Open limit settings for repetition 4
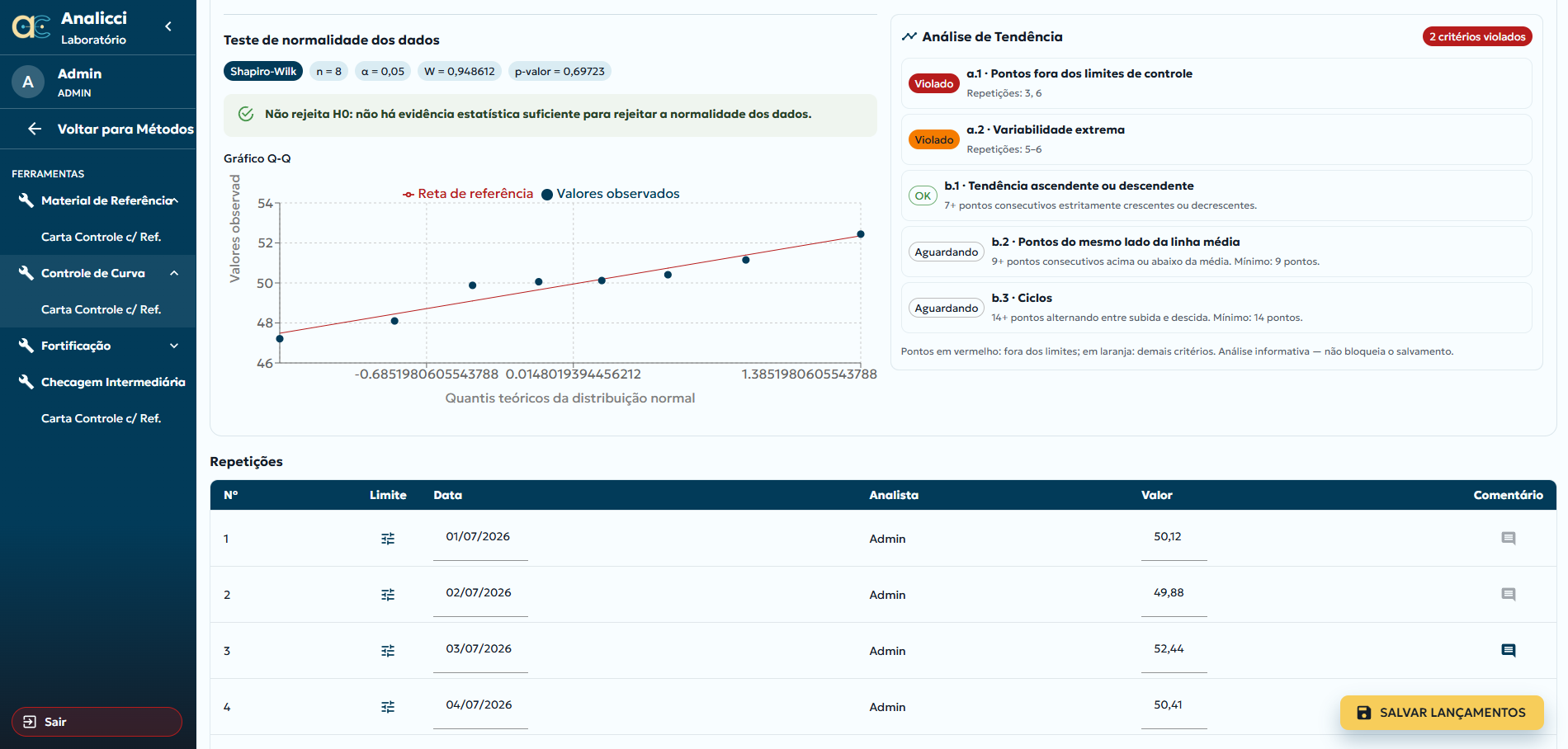Viewport: 1568px width, 749px height. (388, 707)
